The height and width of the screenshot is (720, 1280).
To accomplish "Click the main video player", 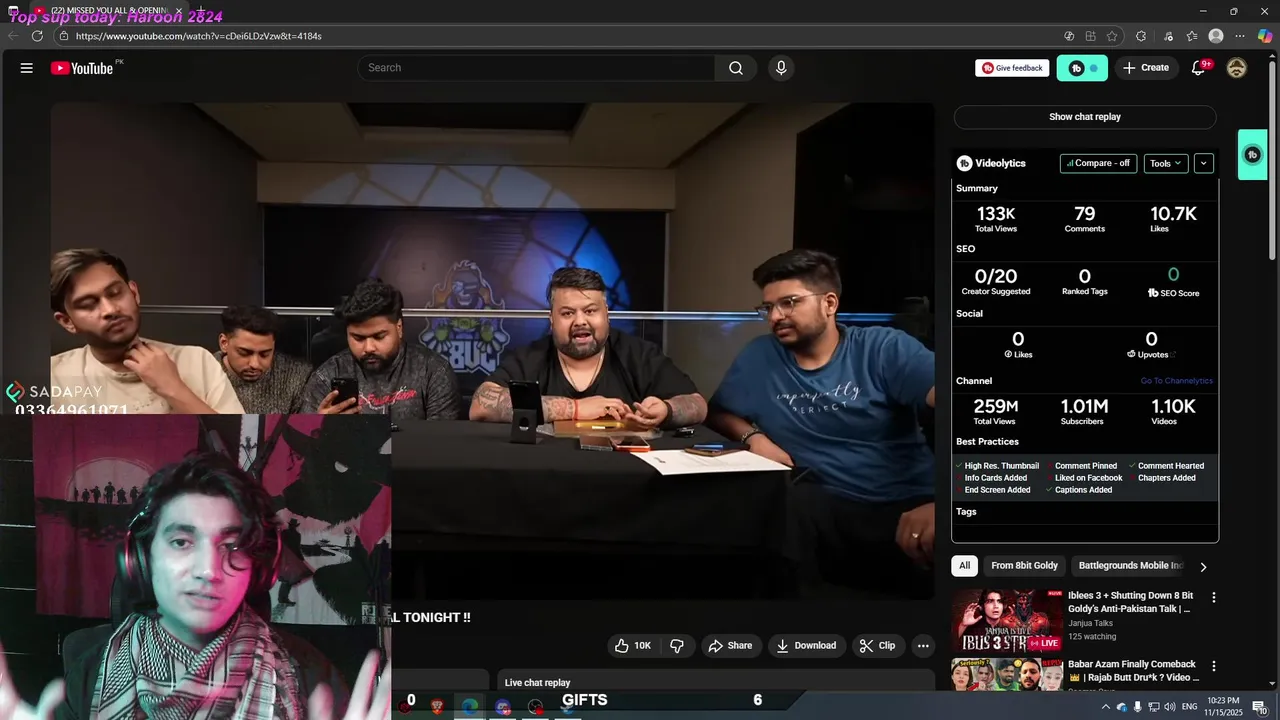I will (492, 350).
